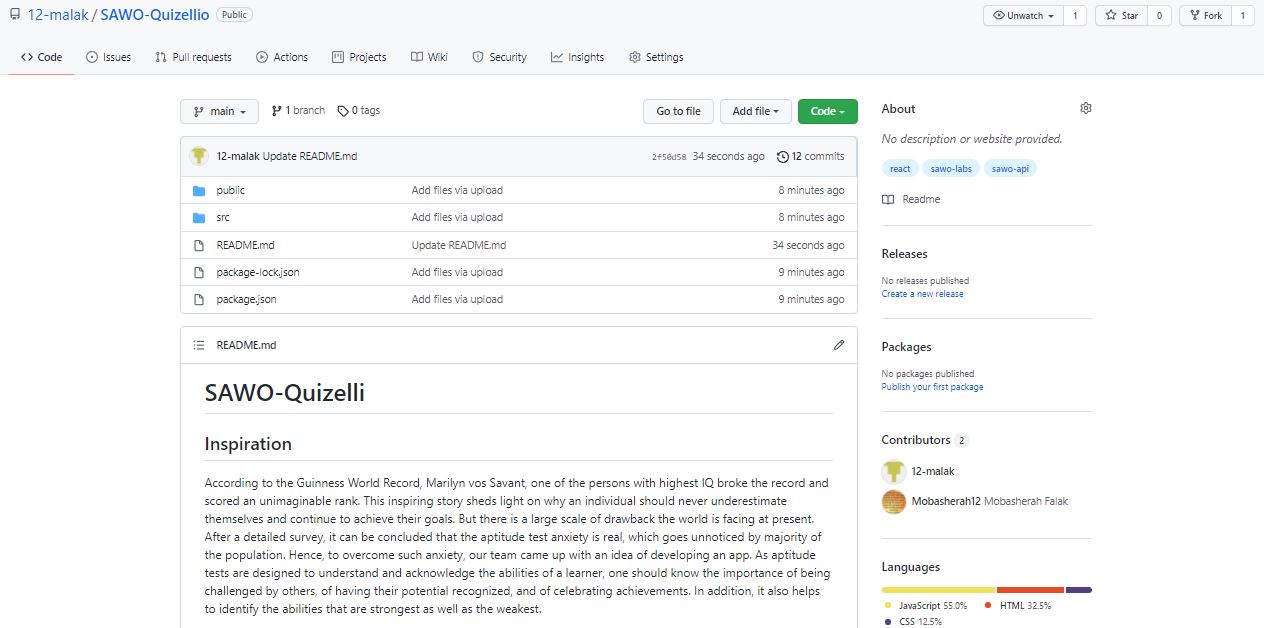Viewport: 1264px width, 628px height.
Task: Click orange HTML segment of language bar
Action: pos(1030,590)
